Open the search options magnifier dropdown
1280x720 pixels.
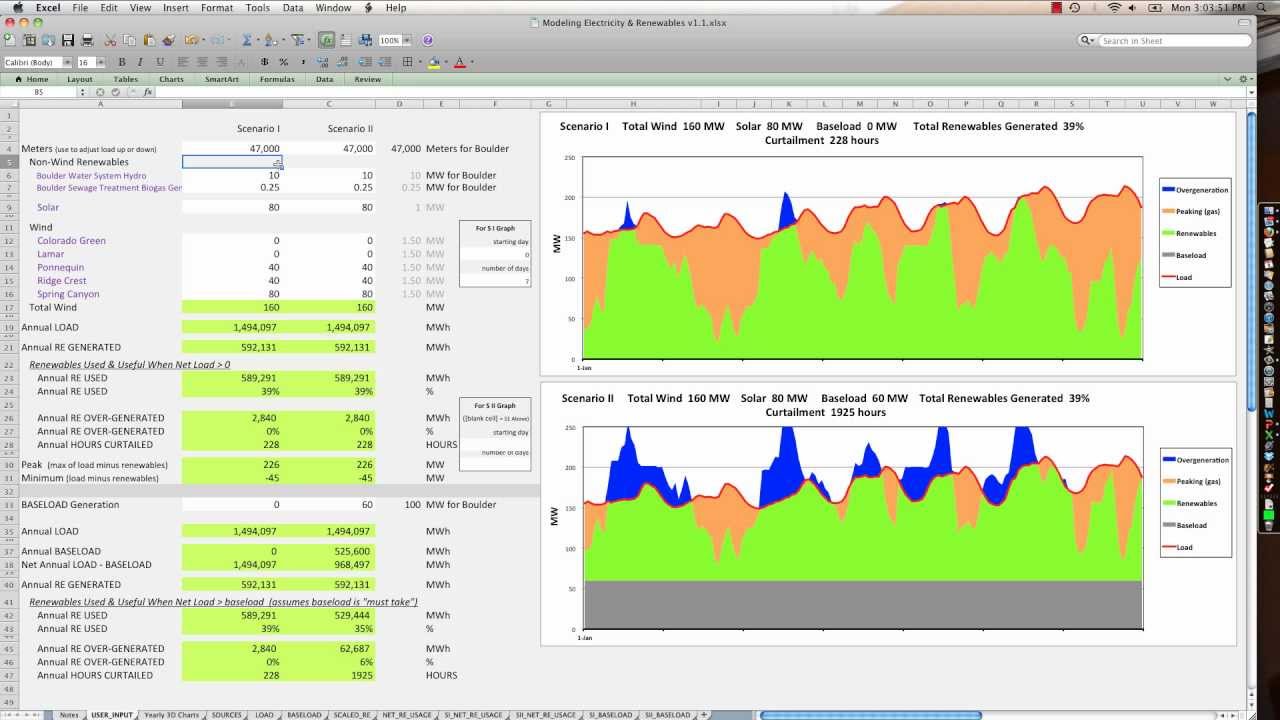[x=1088, y=41]
